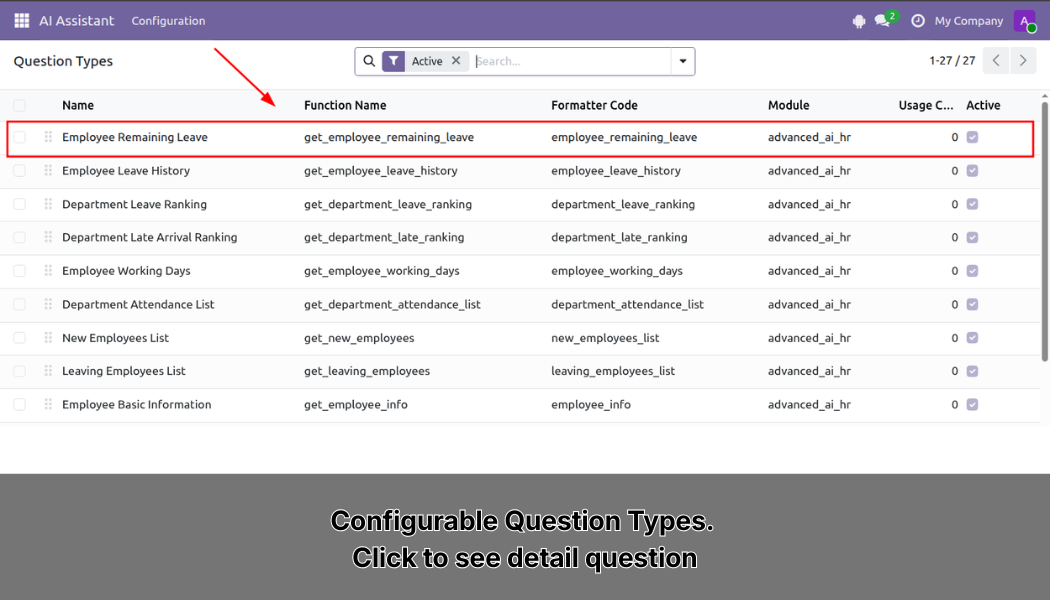The image size is (1050, 600).
Task: Sort by the Name column header
Action: (x=78, y=105)
